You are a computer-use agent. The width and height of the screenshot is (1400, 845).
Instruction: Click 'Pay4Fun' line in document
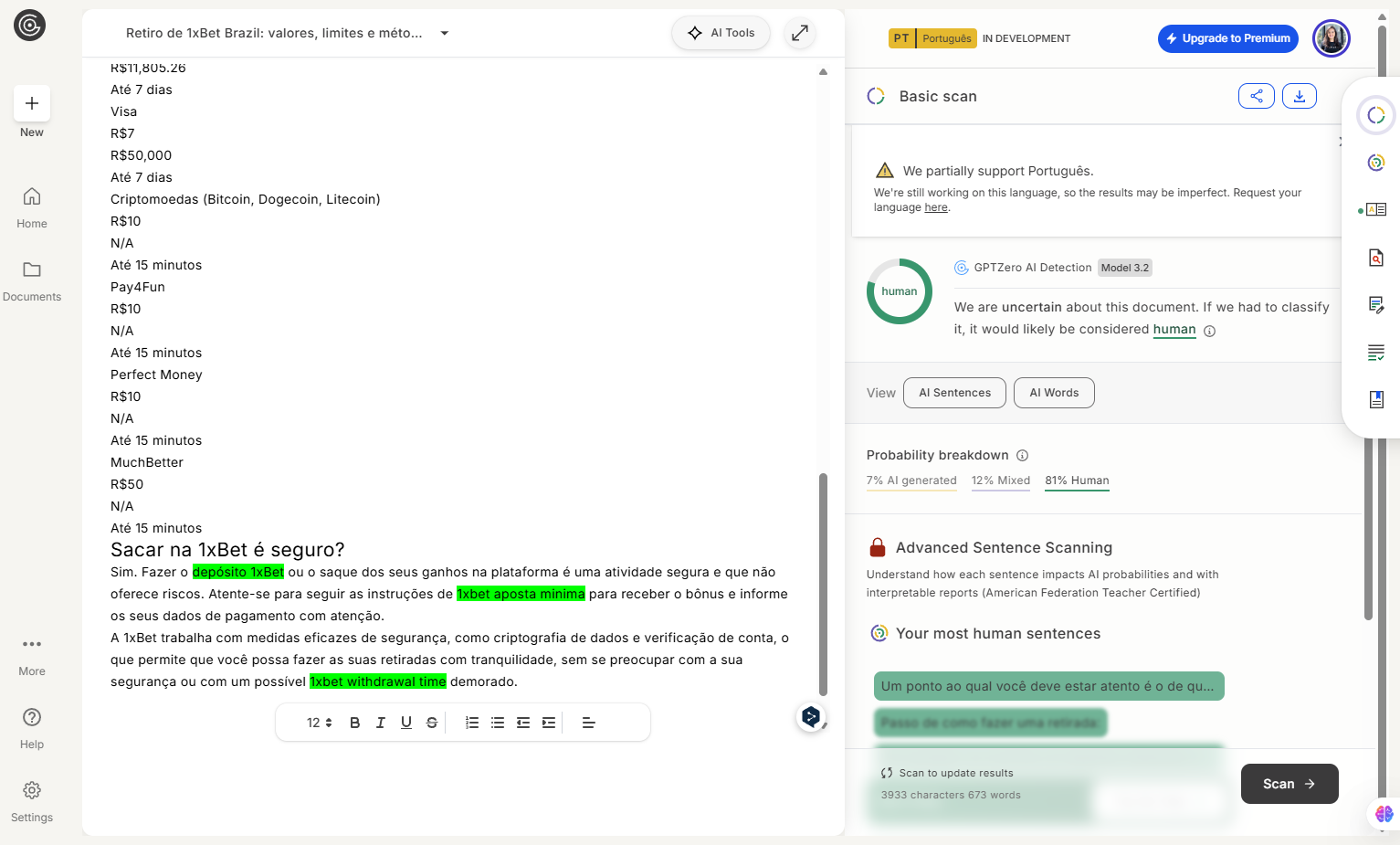[138, 287]
